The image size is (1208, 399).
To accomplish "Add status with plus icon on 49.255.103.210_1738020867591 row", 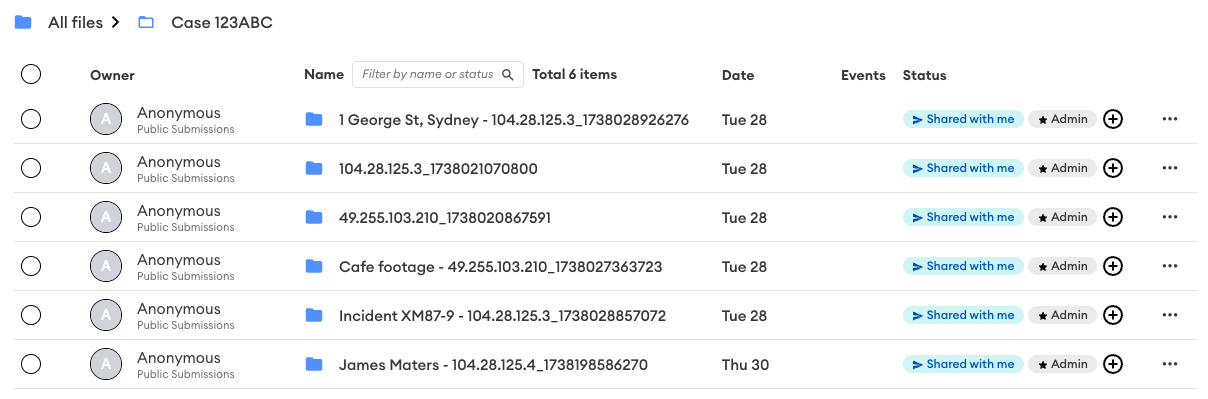I will [x=1113, y=218].
